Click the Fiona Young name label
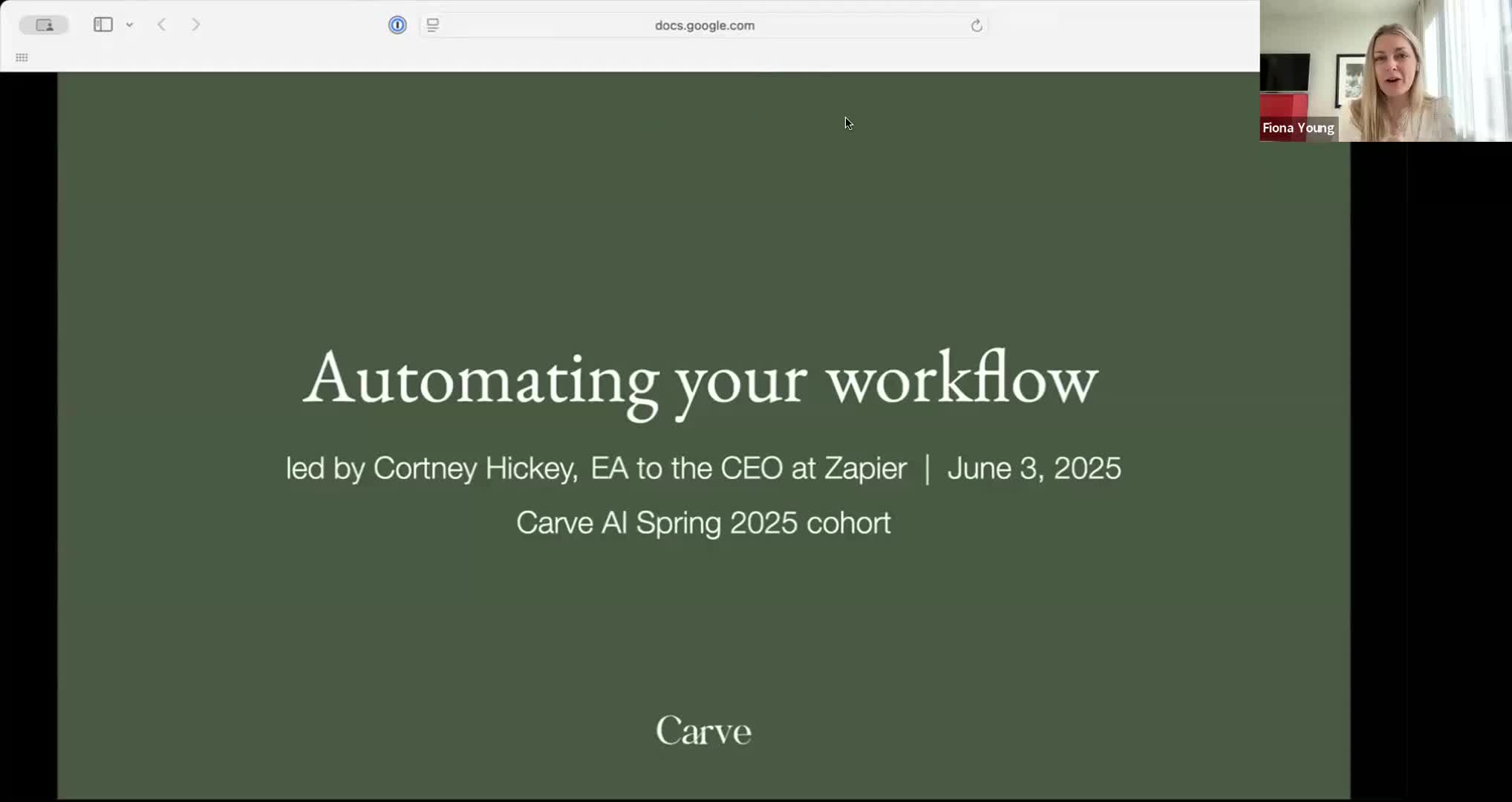The width and height of the screenshot is (1512, 802). point(1298,128)
